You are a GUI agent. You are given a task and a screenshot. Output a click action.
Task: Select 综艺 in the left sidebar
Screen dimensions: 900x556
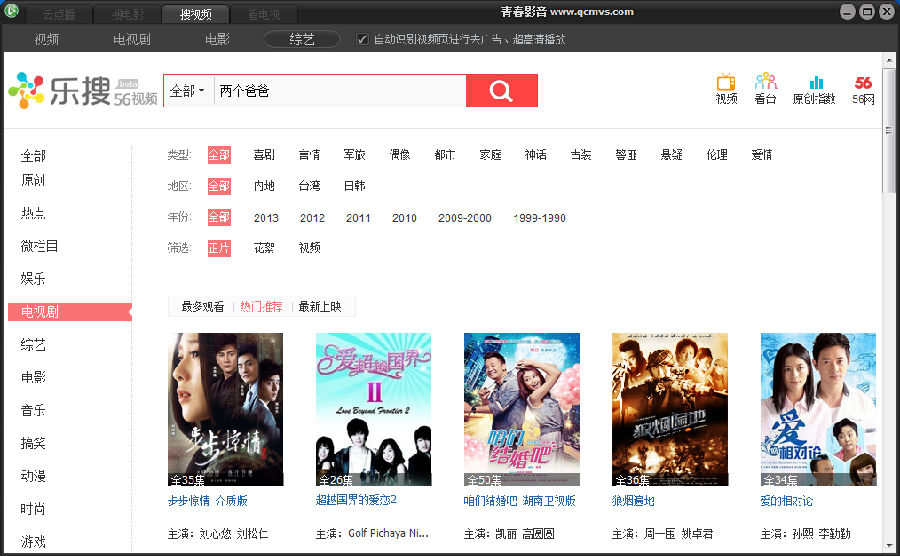[33, 345]
